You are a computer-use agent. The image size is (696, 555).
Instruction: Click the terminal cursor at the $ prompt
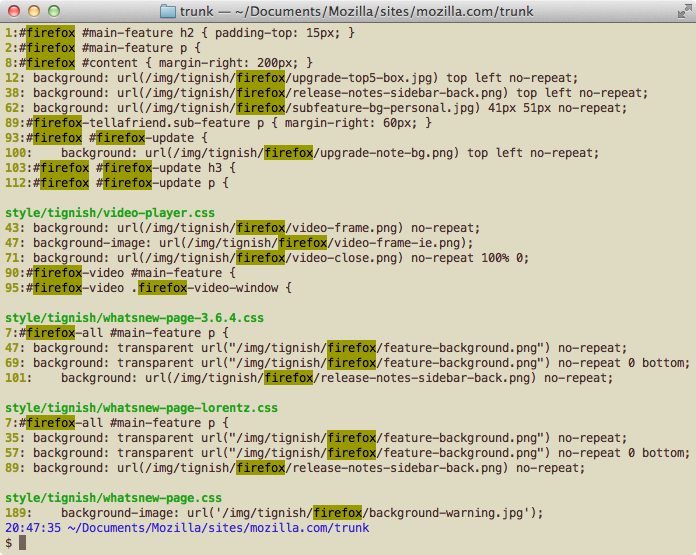click(x=23, y=543)
